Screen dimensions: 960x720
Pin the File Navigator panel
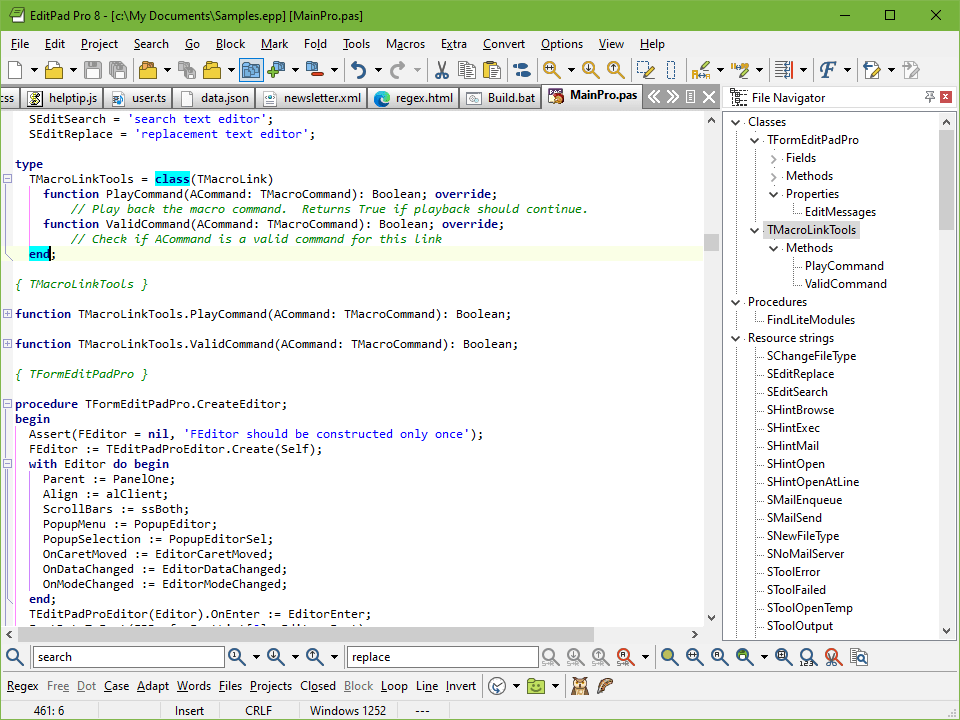tap(929, 97)
